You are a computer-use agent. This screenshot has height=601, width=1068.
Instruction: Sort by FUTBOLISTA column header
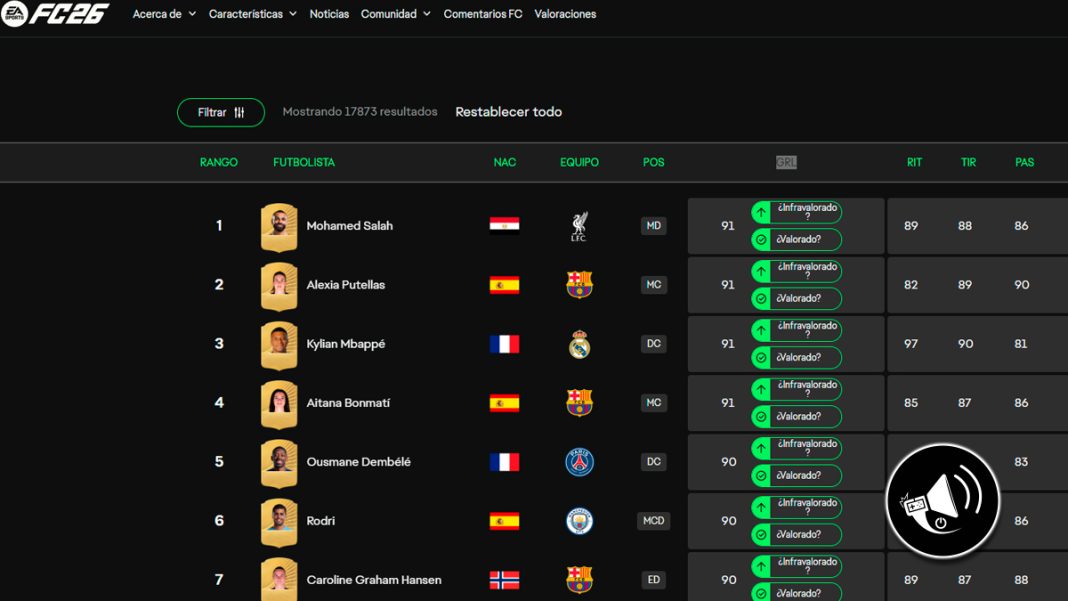pyautogui.click(x=304, y=162)
